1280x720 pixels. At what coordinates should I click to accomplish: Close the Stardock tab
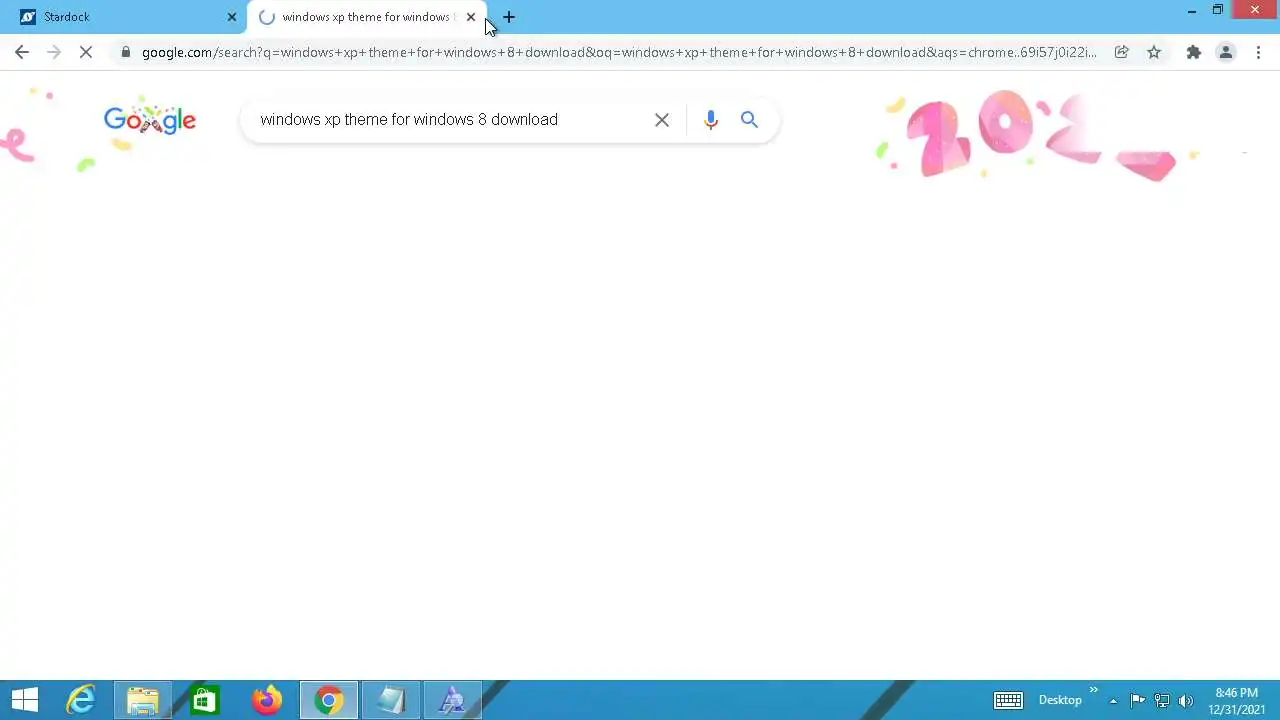pyautogui.click(x=232, y=17)
